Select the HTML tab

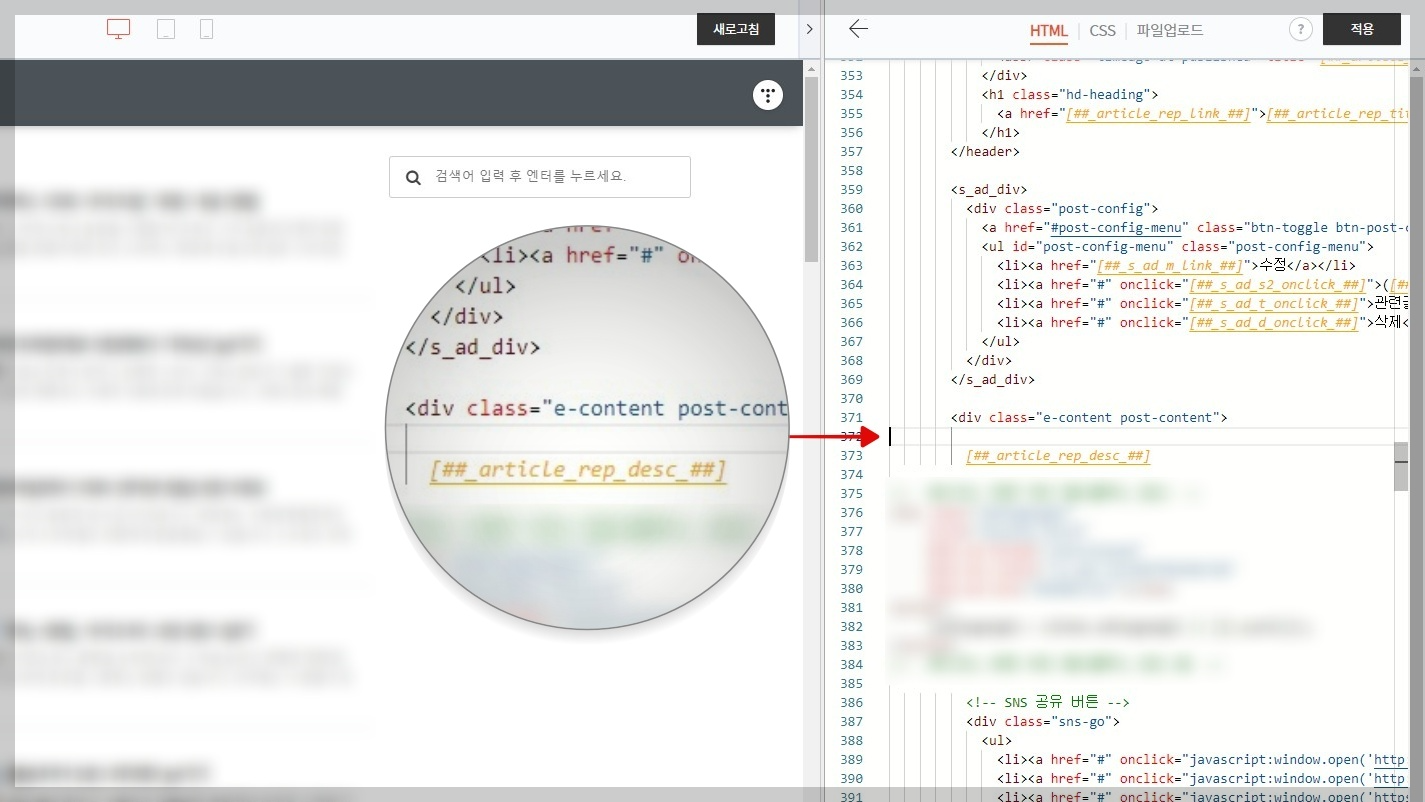pos(1048,31)
